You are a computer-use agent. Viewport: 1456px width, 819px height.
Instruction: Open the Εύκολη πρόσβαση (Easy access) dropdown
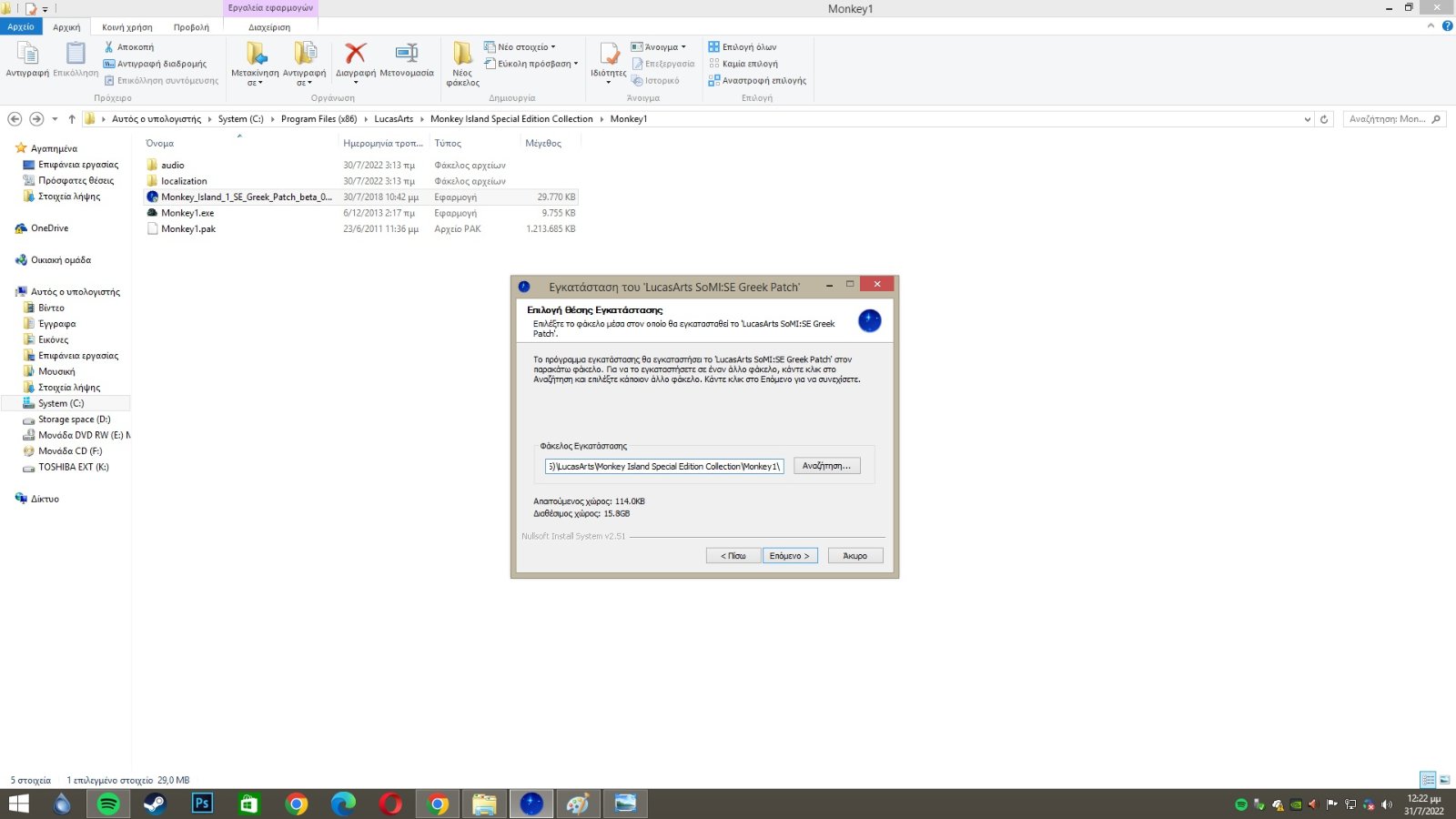(531, 64)
